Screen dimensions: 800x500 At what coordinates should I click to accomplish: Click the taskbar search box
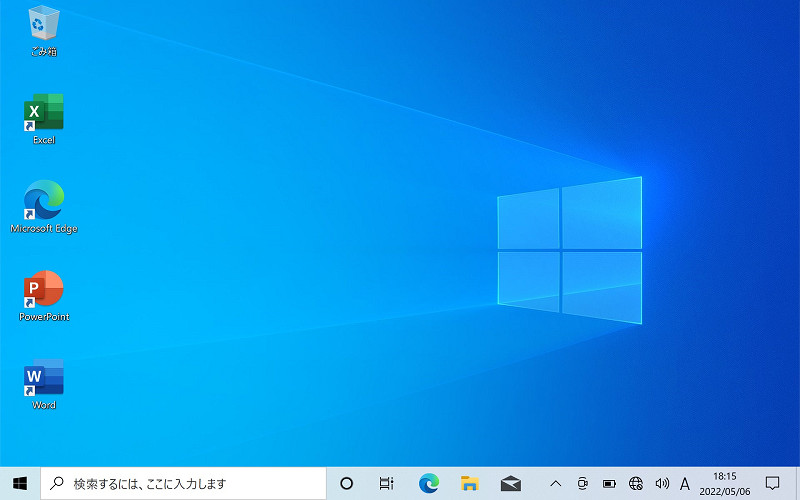(x=183, y=483)
